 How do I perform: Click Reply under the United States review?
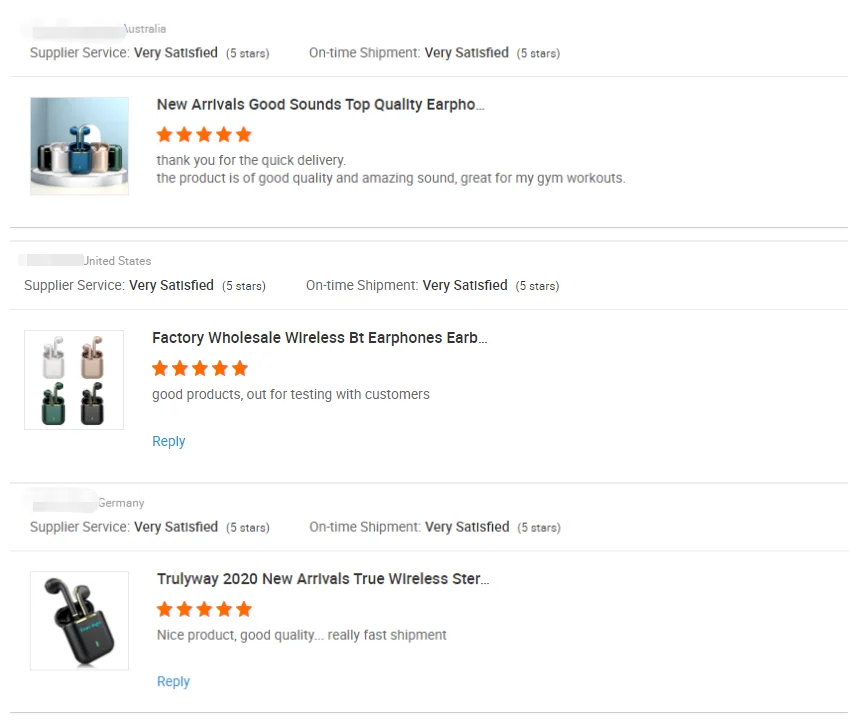click(x=169, y=441)
